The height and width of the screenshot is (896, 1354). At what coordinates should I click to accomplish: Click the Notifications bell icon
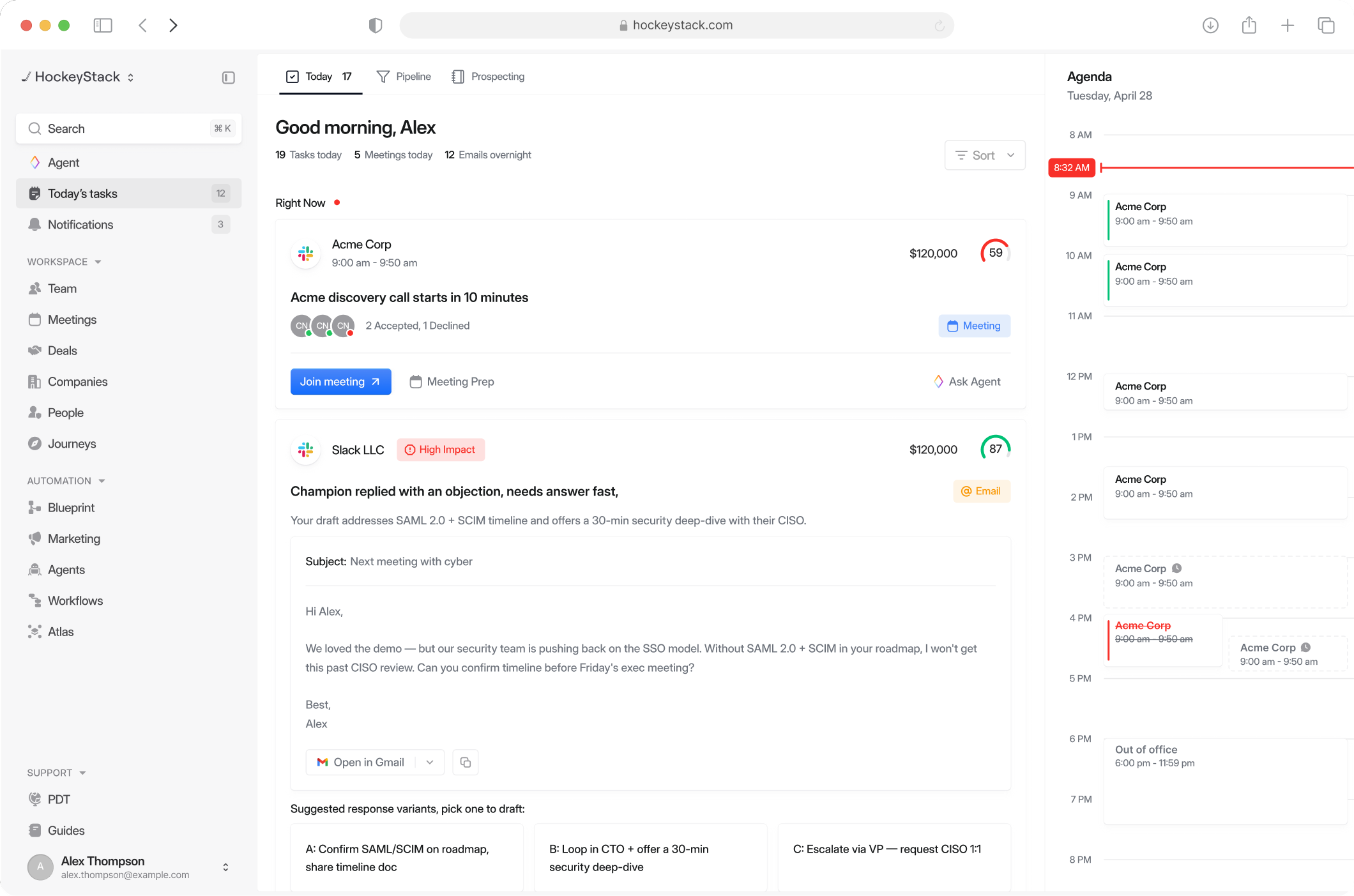tap(35, 225)
